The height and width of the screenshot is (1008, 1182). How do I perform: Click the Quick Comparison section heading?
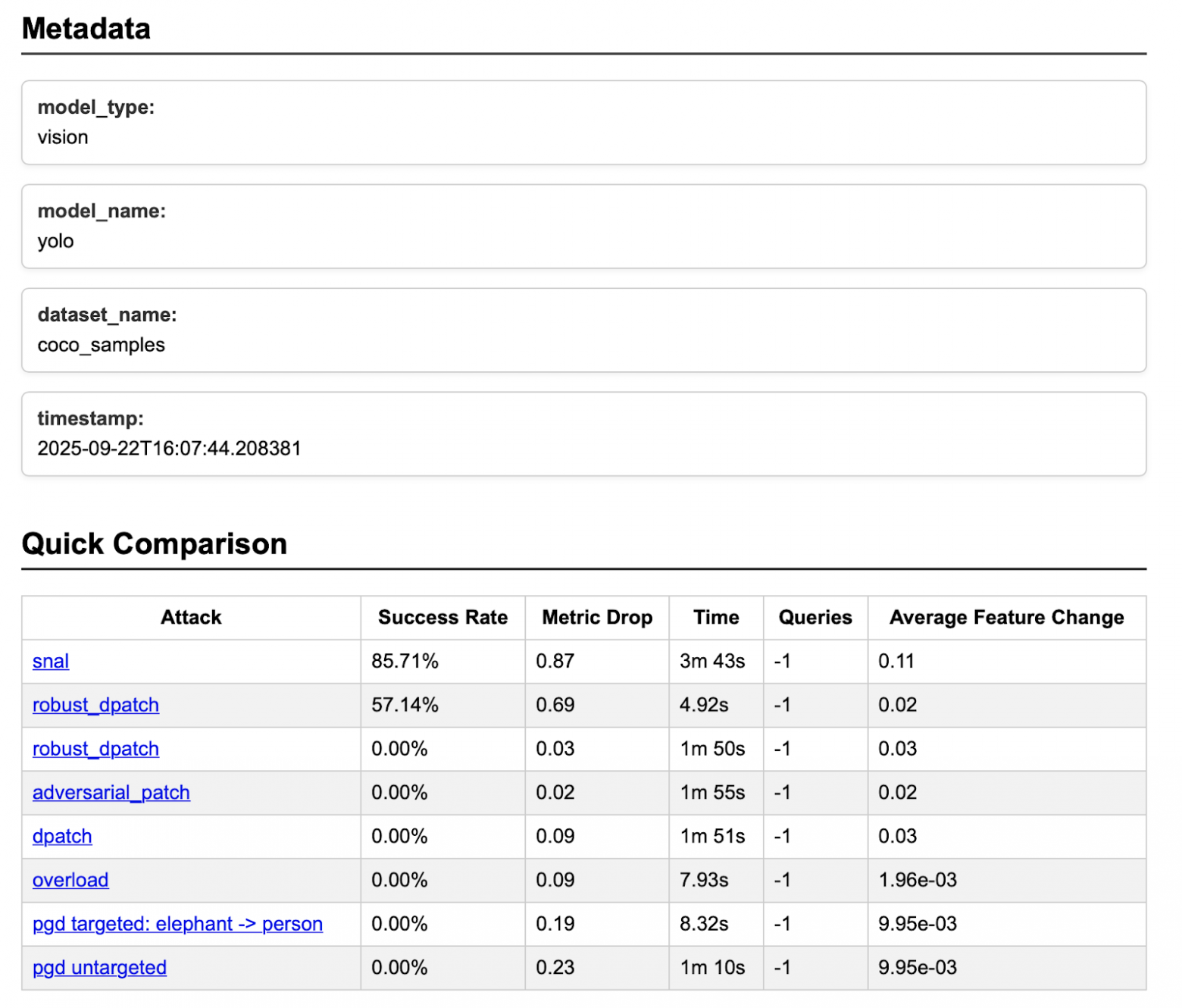[x=155, y=544]
